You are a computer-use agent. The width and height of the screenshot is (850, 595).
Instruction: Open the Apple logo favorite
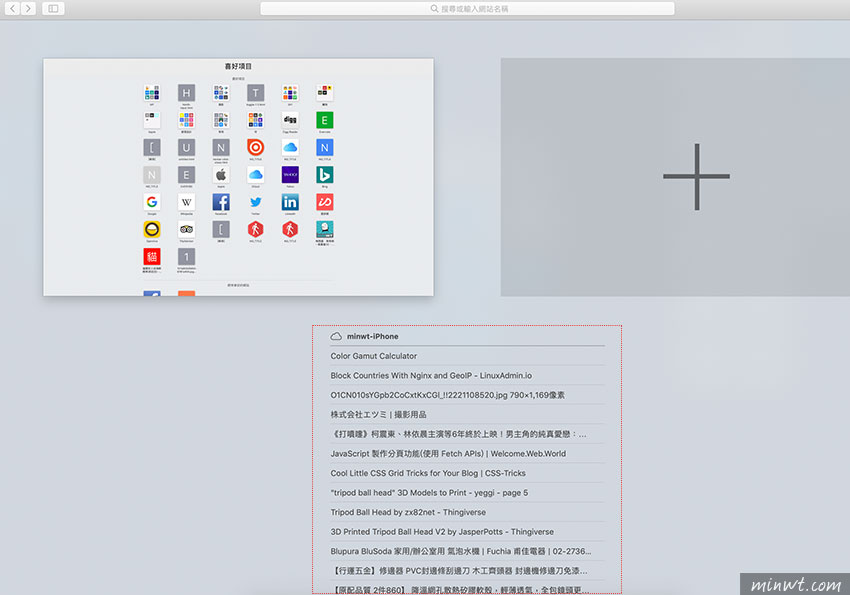coord(221,175)
